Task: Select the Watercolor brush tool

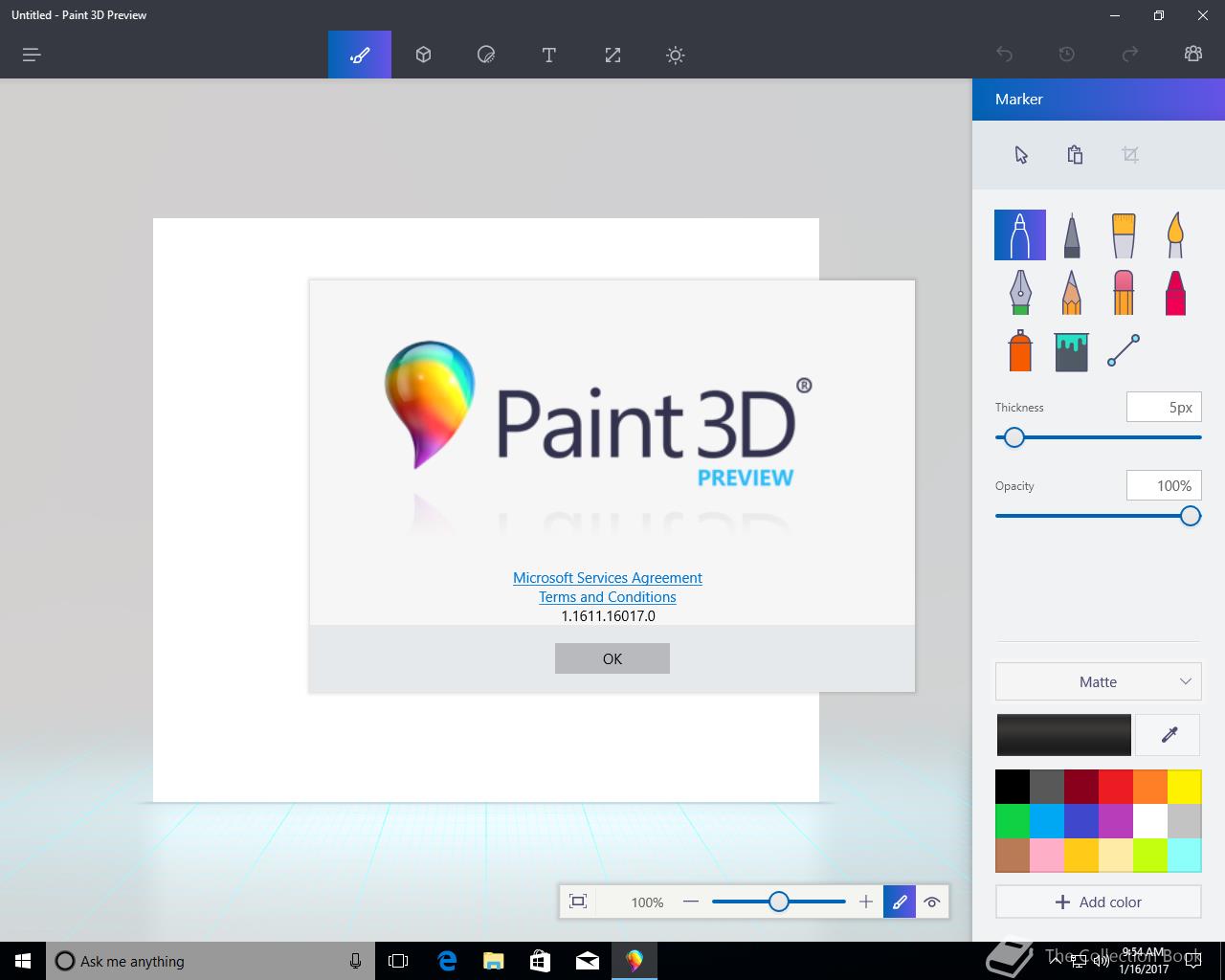Action: (x=1175, y=234)
